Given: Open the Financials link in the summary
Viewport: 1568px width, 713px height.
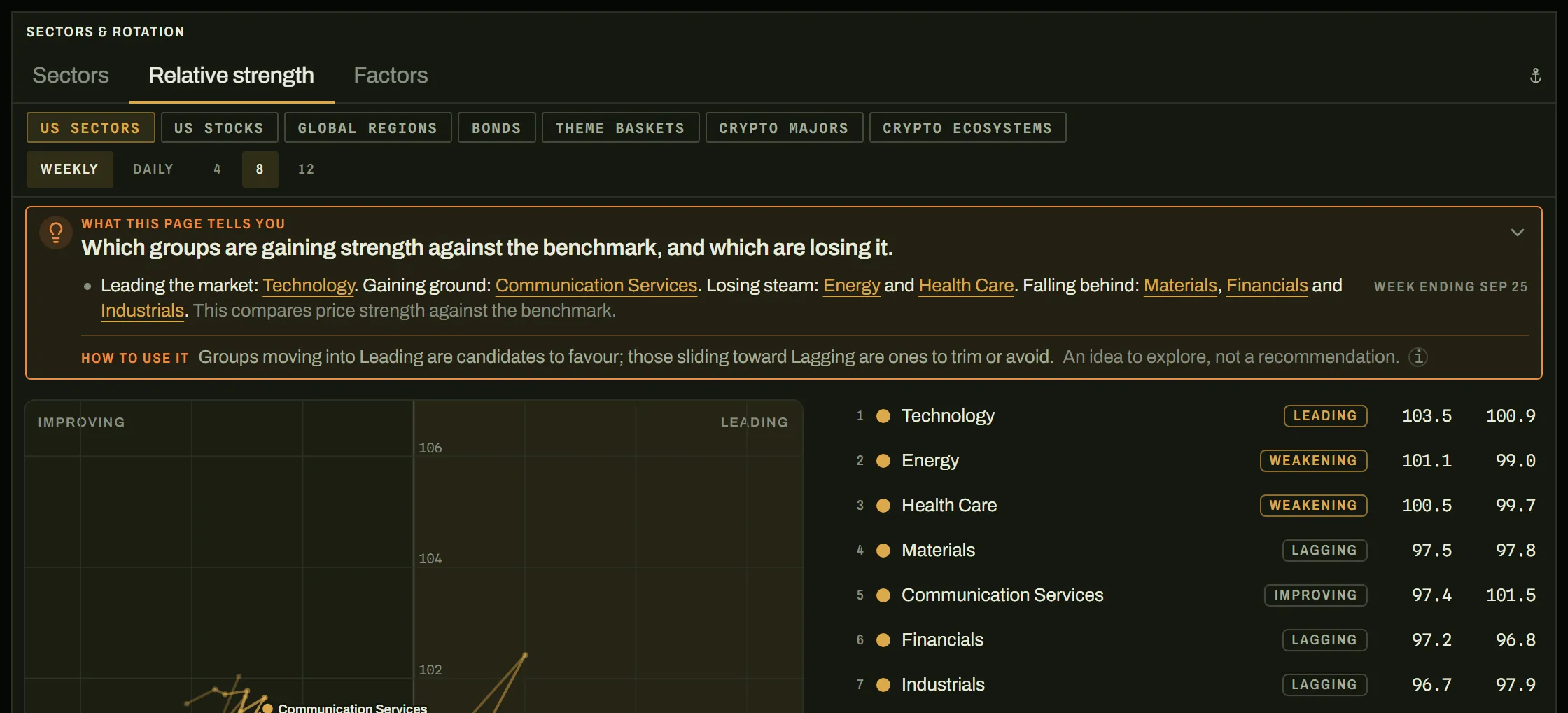Looking at the screenshot, I should (x=1267, y=286).
